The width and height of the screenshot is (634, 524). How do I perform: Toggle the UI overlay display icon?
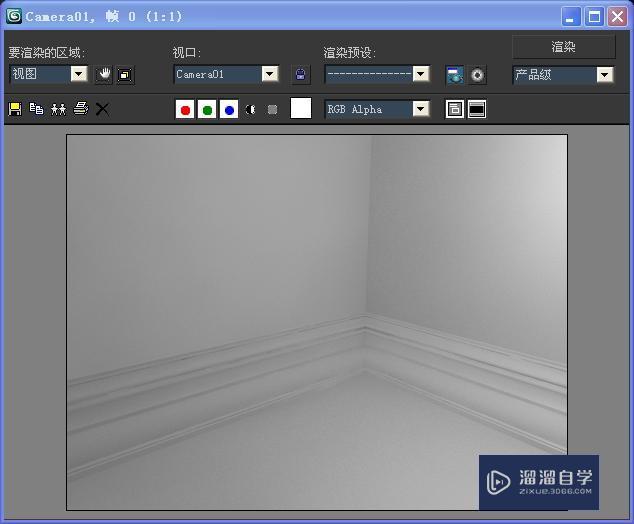455,109
